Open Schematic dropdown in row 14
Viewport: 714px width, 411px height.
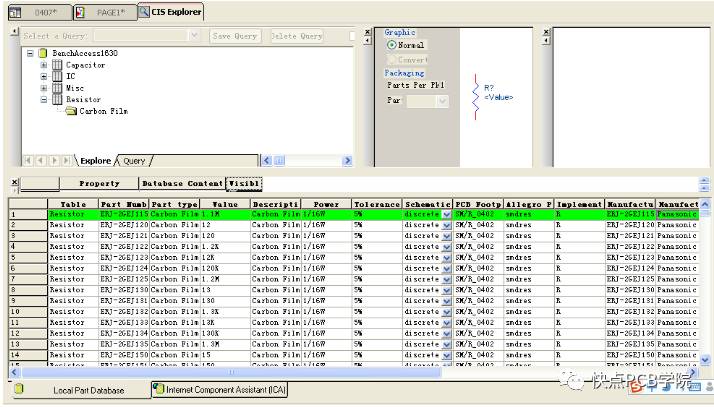[446, 355]
